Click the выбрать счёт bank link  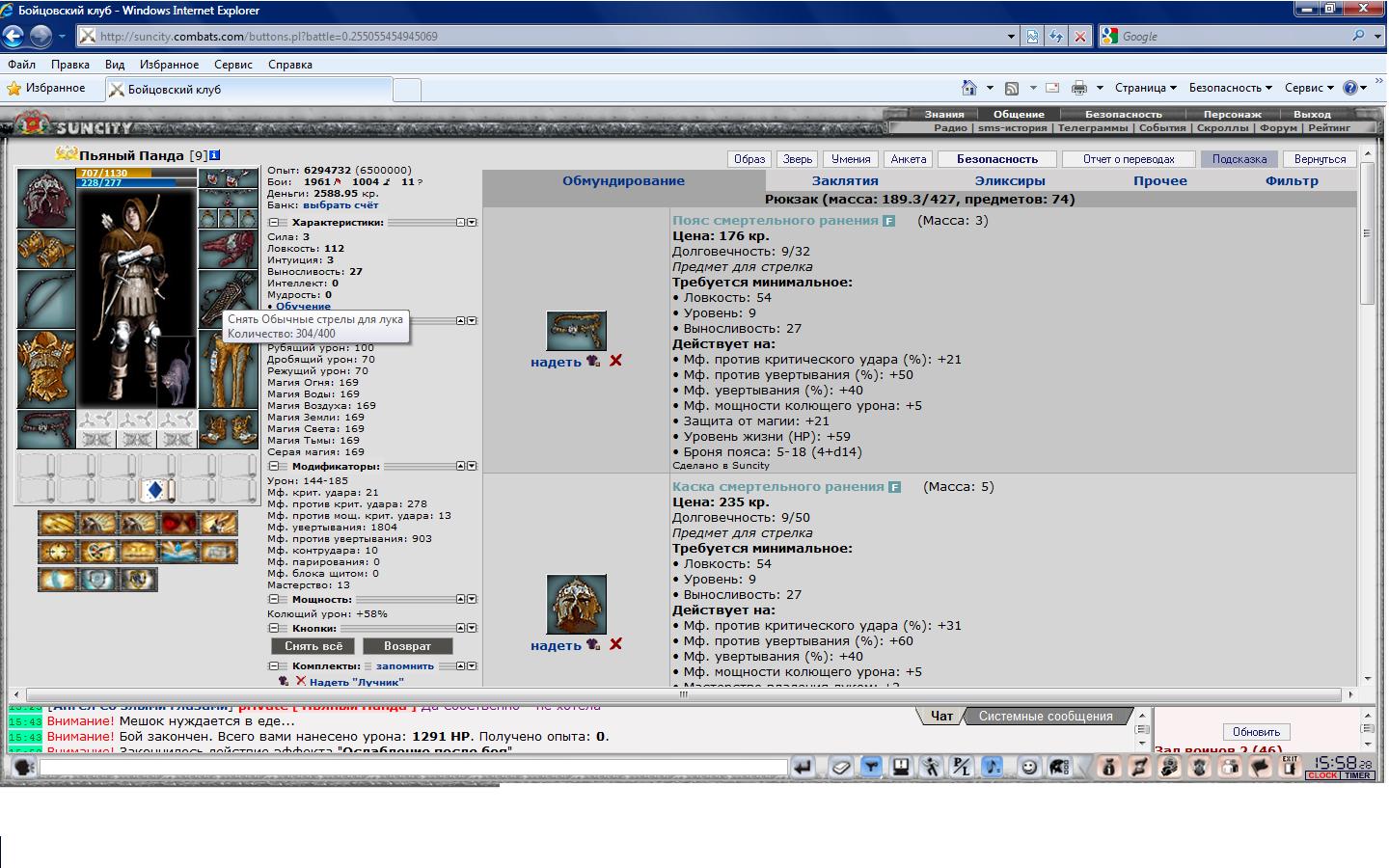[340, 204]
